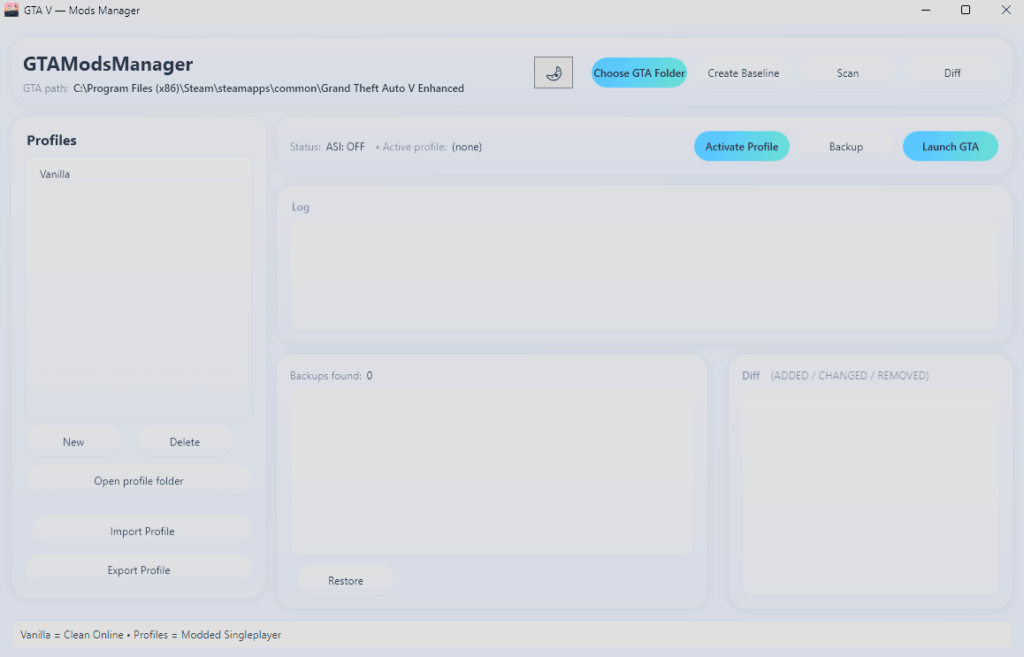Minimize the Mods Manager window

tap(925, 10)
